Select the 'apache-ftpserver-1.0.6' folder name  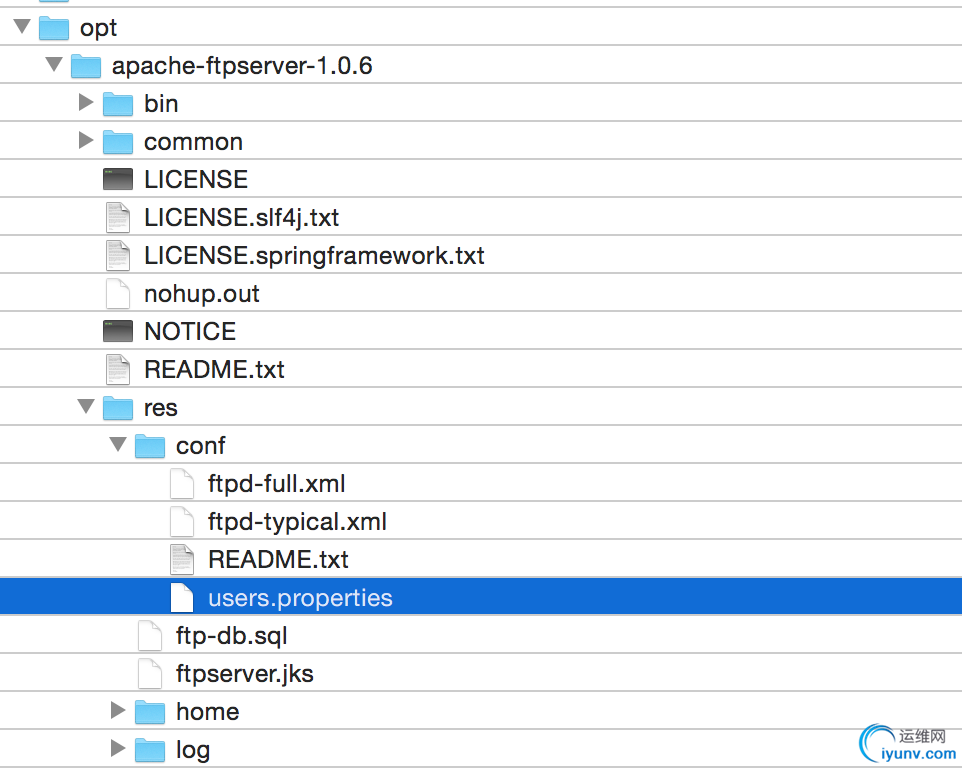point(242,66)
